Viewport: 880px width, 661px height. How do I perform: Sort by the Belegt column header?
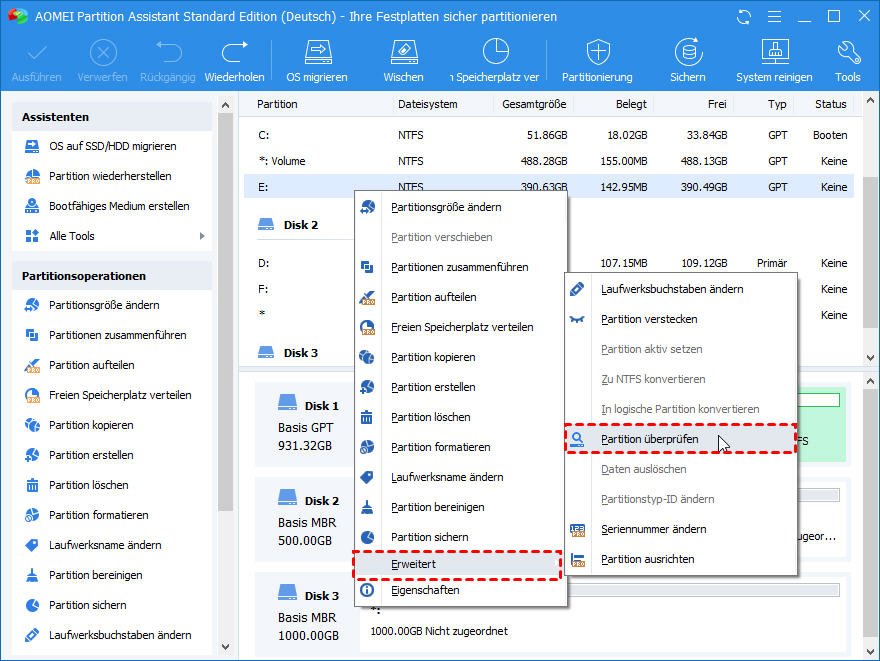(x=631, y=104)
